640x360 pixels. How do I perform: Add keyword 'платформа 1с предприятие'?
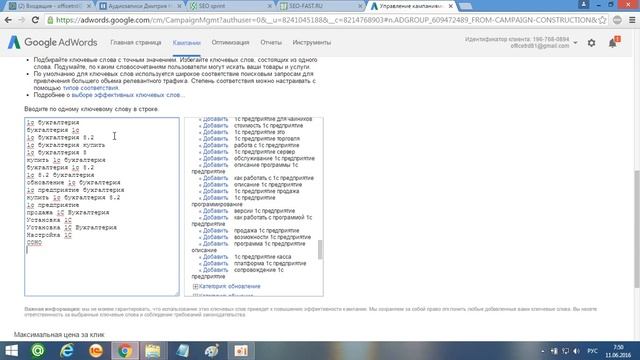click(x=215, y=263)
